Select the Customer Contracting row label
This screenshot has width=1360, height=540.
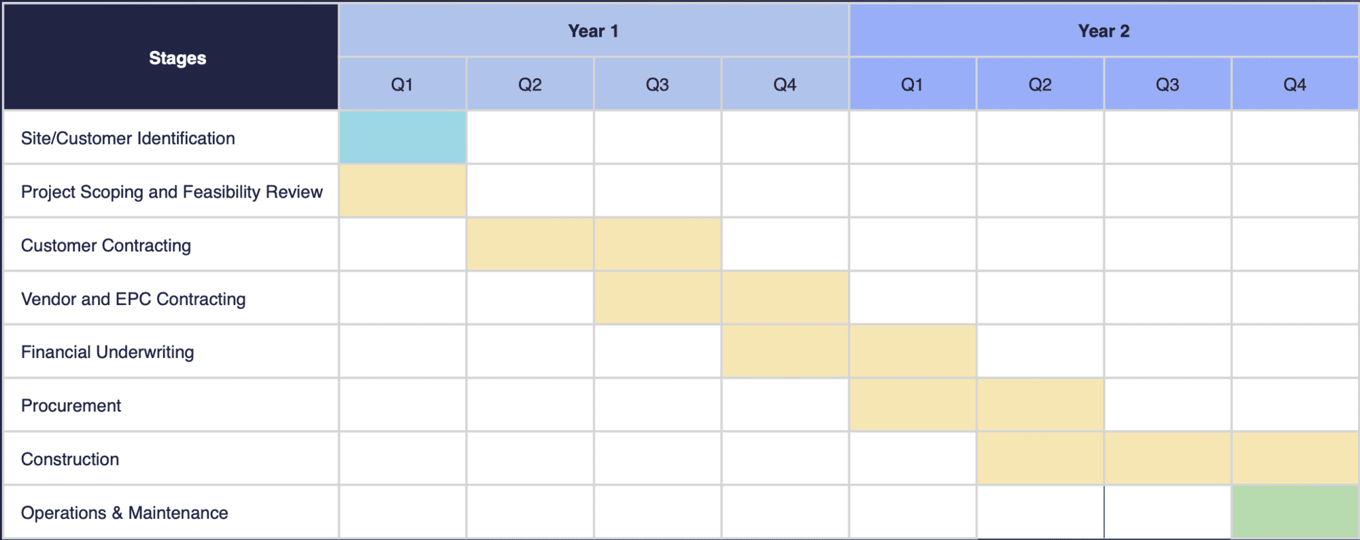[x=106, y=245]
